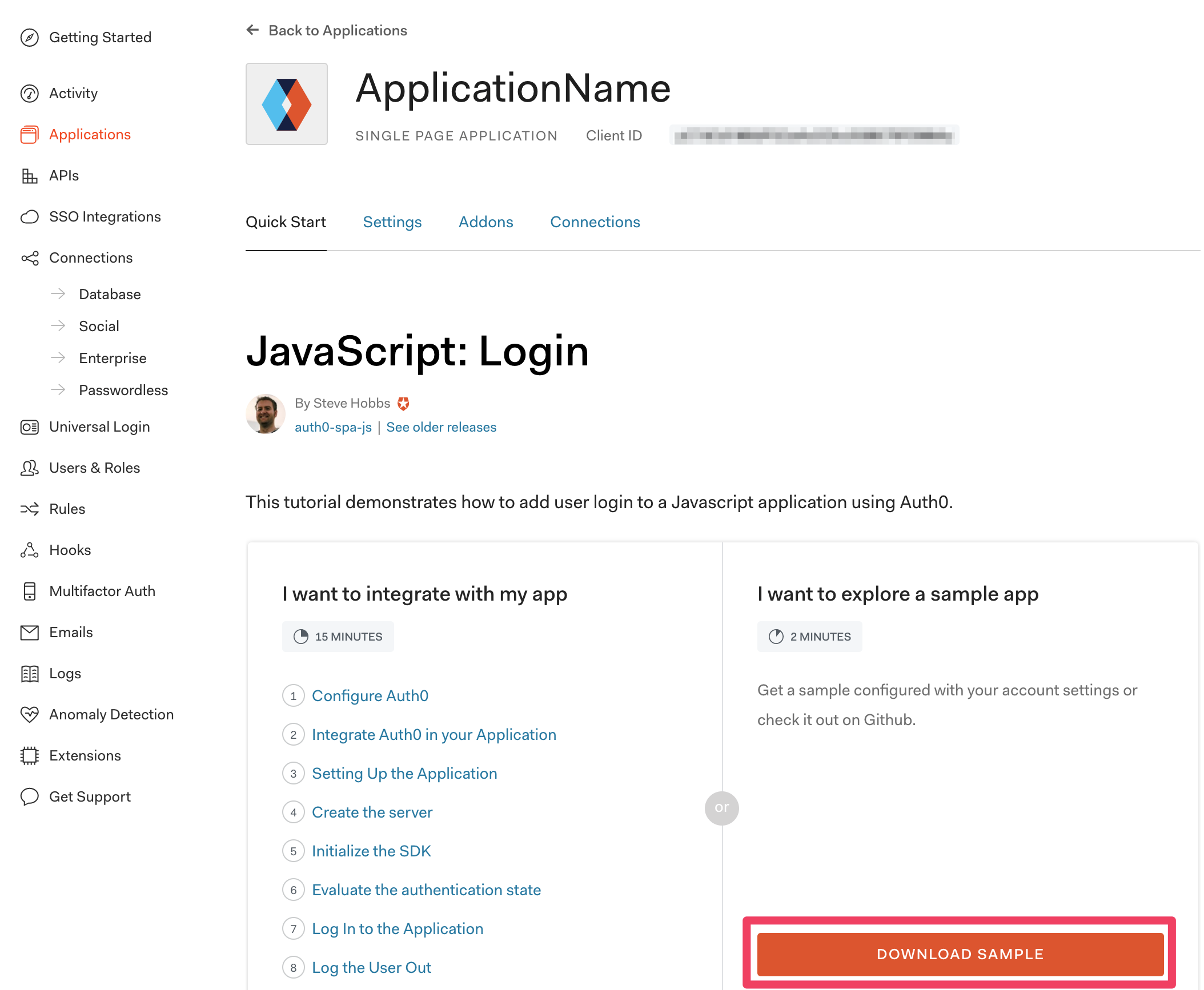Click the arrow icon beside Social
The width and height of the screenshot is (1204, 990).
tap(58, 326)
